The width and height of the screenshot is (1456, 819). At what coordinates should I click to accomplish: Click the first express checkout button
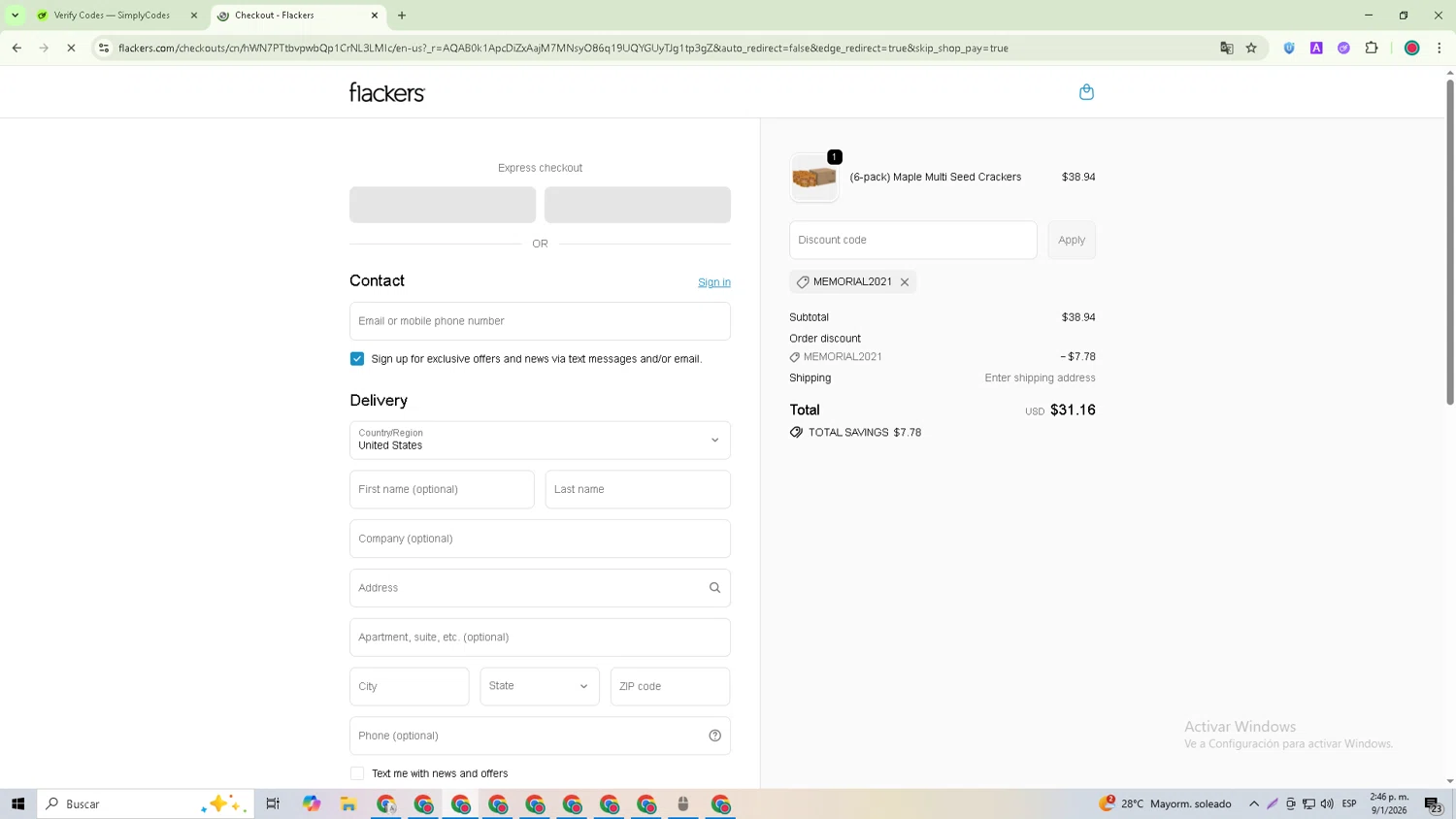443,205
